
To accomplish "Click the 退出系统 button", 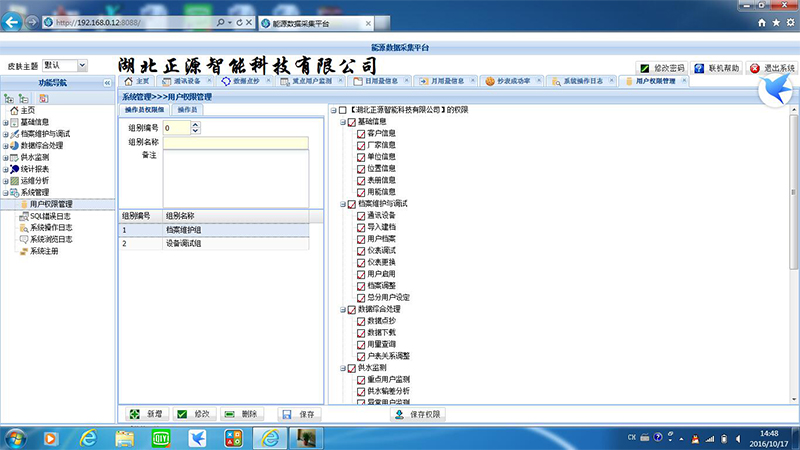I will (772, 68).
